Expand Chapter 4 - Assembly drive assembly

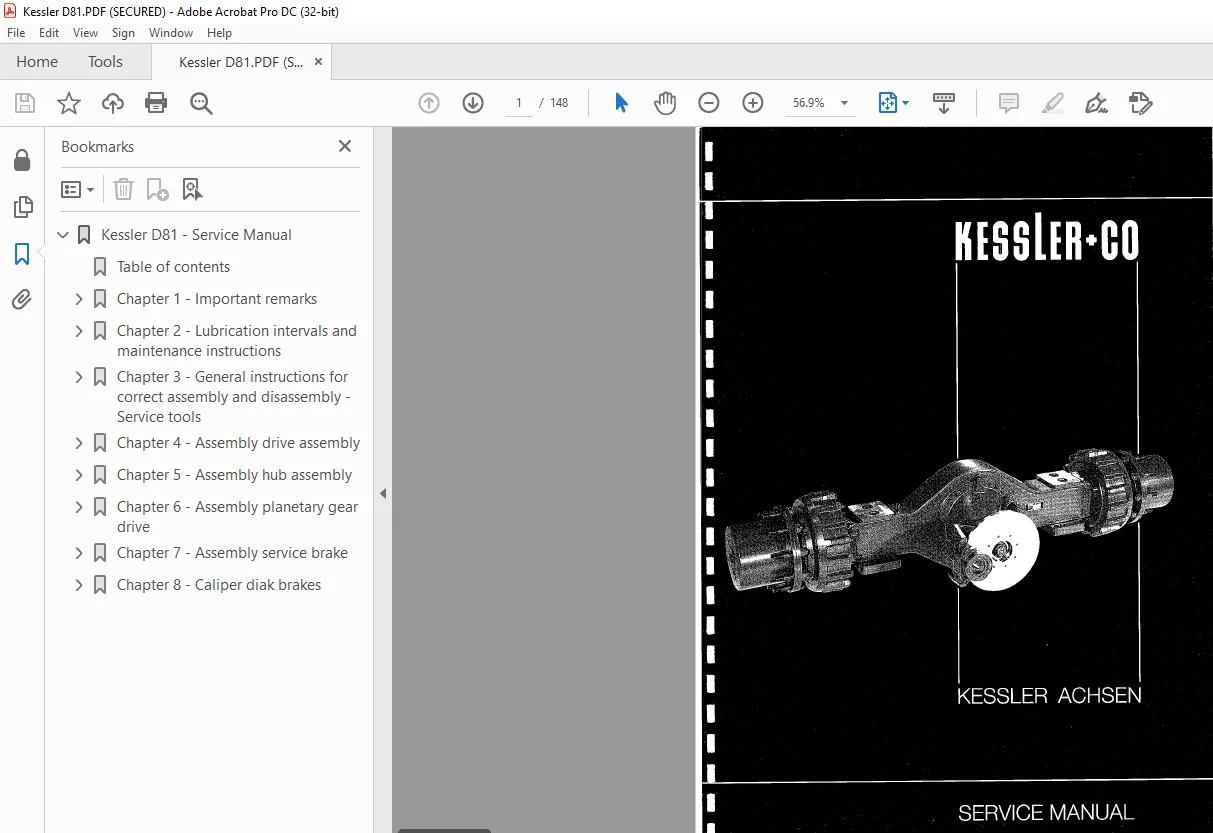[x=79, y=443]
